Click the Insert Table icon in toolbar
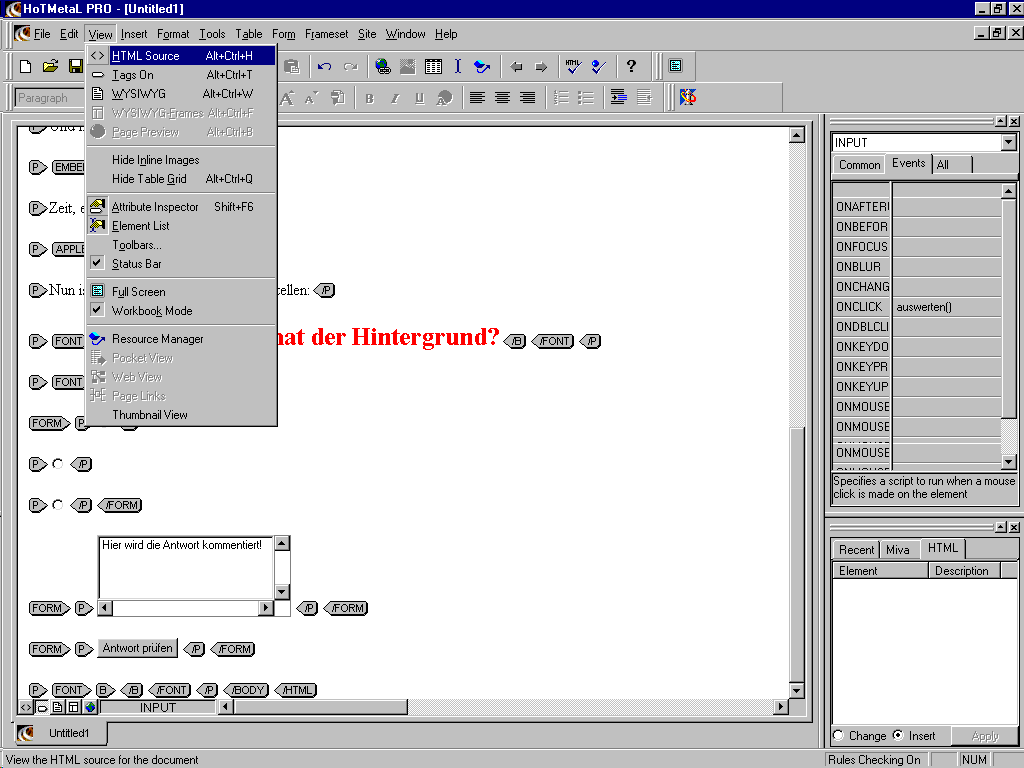Image resolution: width=1024 pixels, height=768 pixels. click(433, 67)
